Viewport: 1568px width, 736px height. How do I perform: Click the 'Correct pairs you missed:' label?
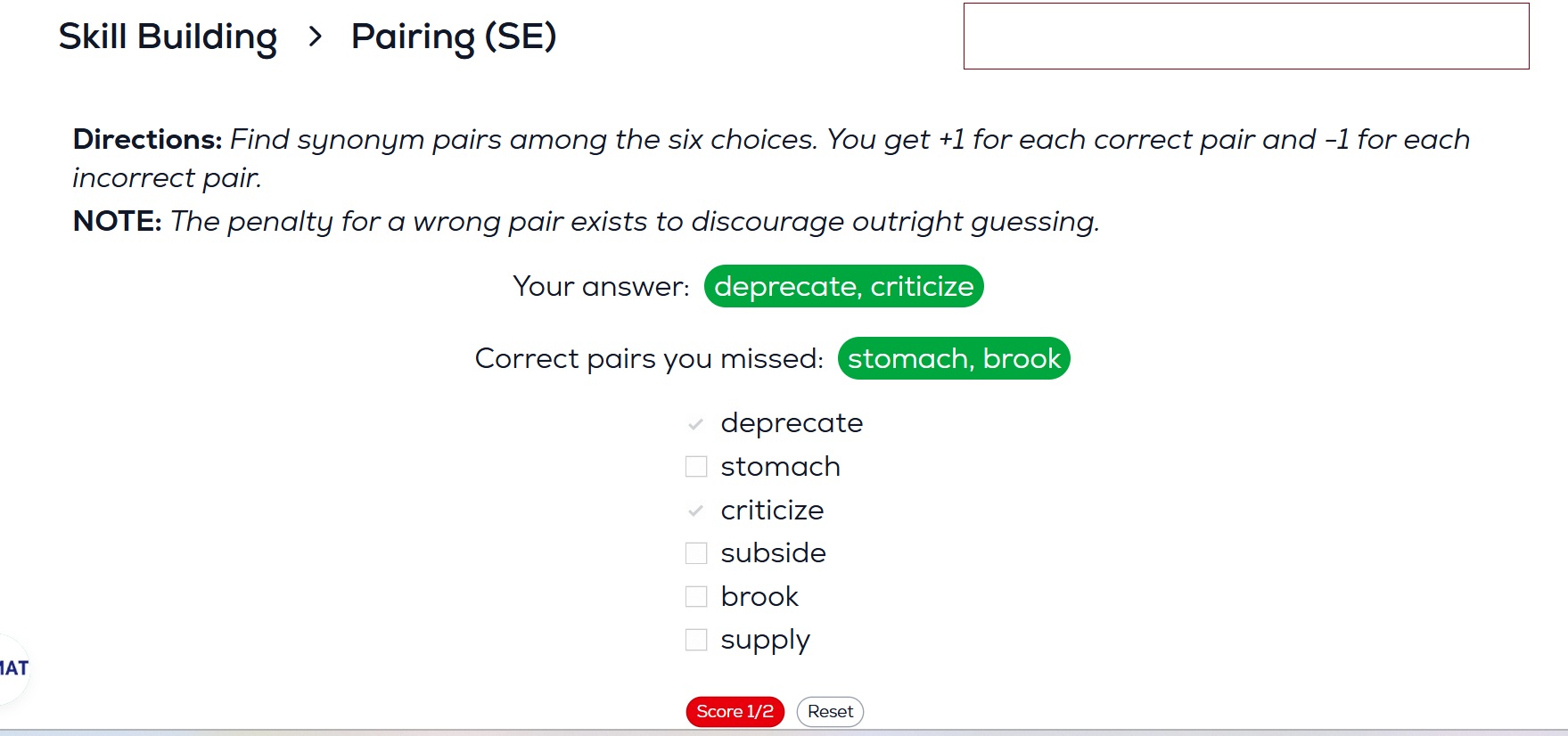(x=649, y=358)
